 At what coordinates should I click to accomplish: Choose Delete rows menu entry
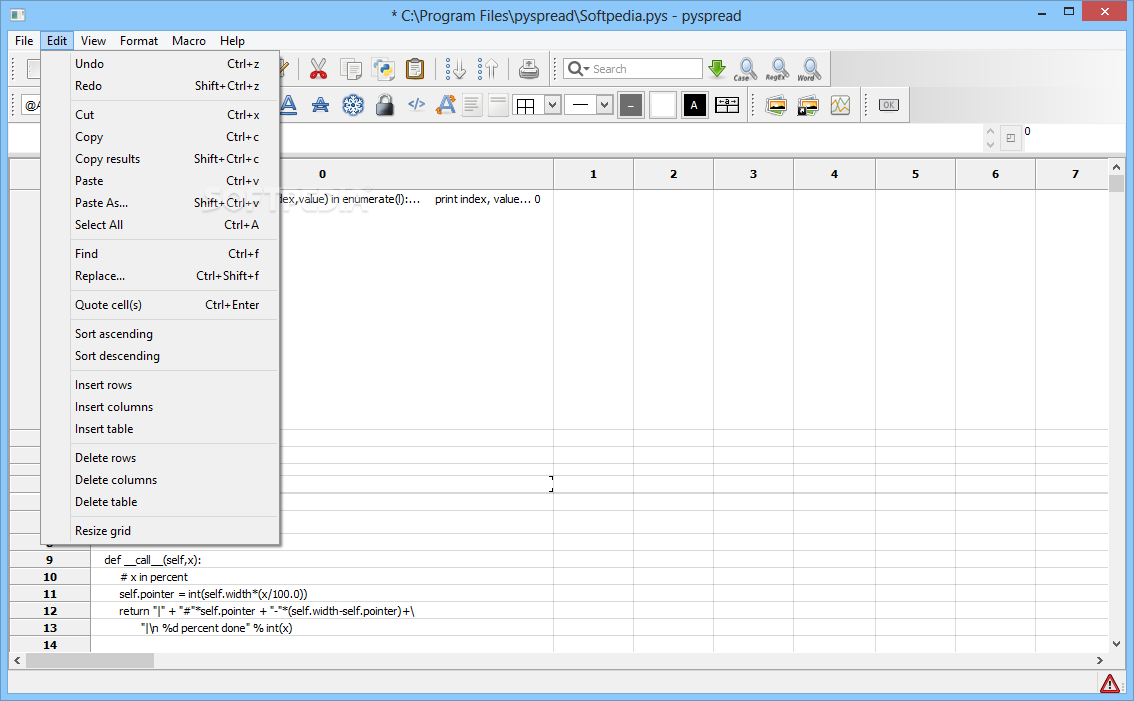tap(160, 457)
